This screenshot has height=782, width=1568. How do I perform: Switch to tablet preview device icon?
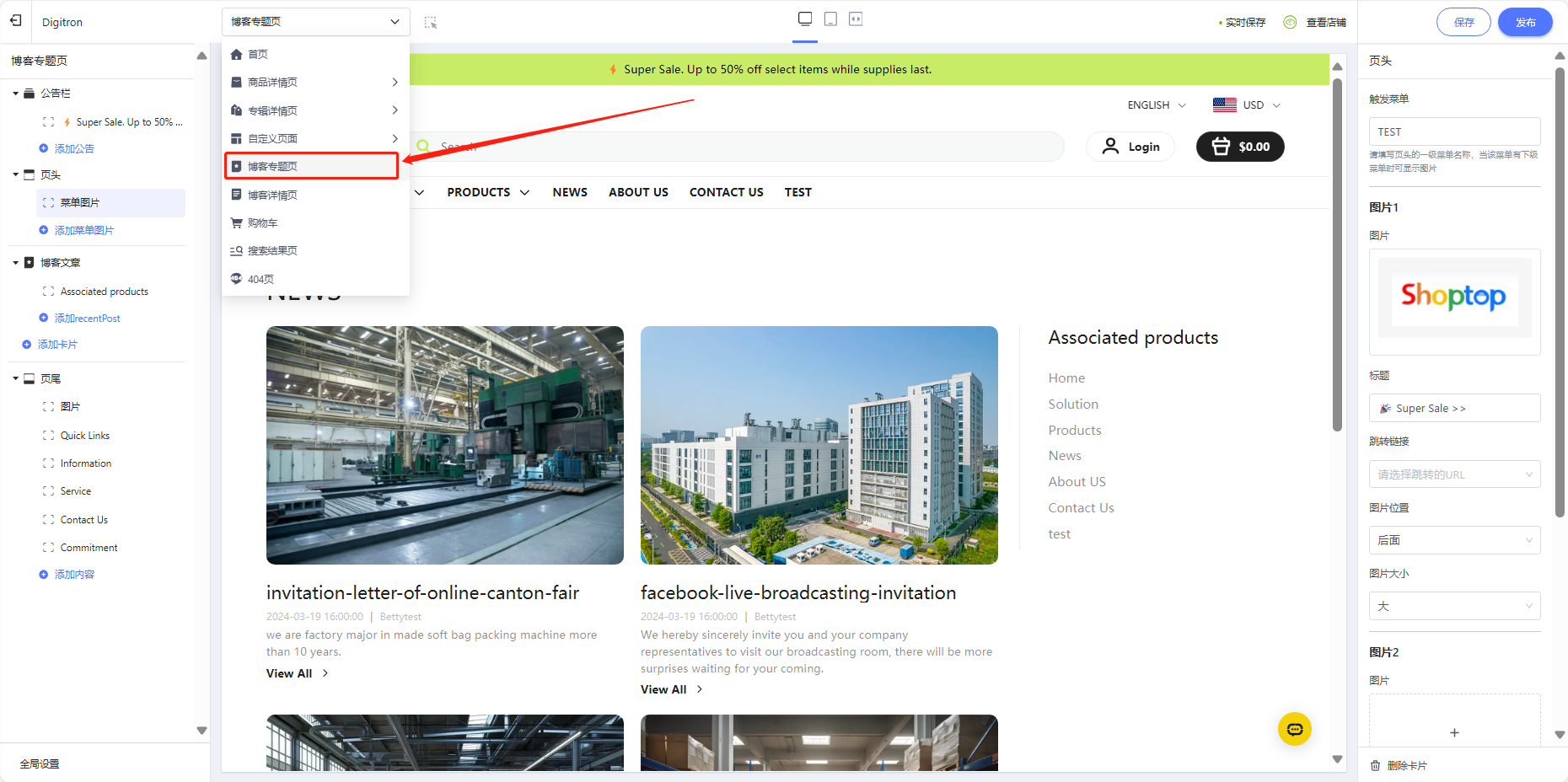830,19
